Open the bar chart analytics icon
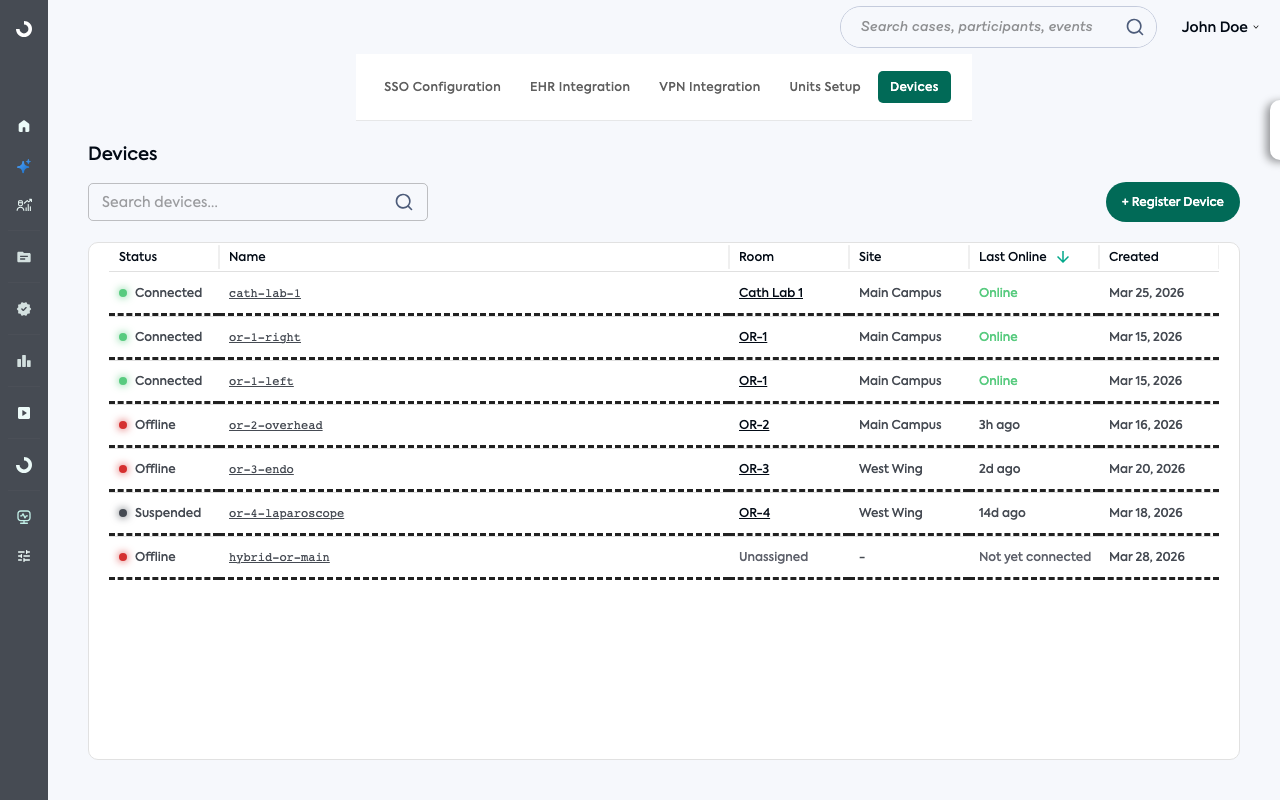Image resolution: width=1280 pixels, height=800 pixels. pyautogui.click(x=24, y=361)
